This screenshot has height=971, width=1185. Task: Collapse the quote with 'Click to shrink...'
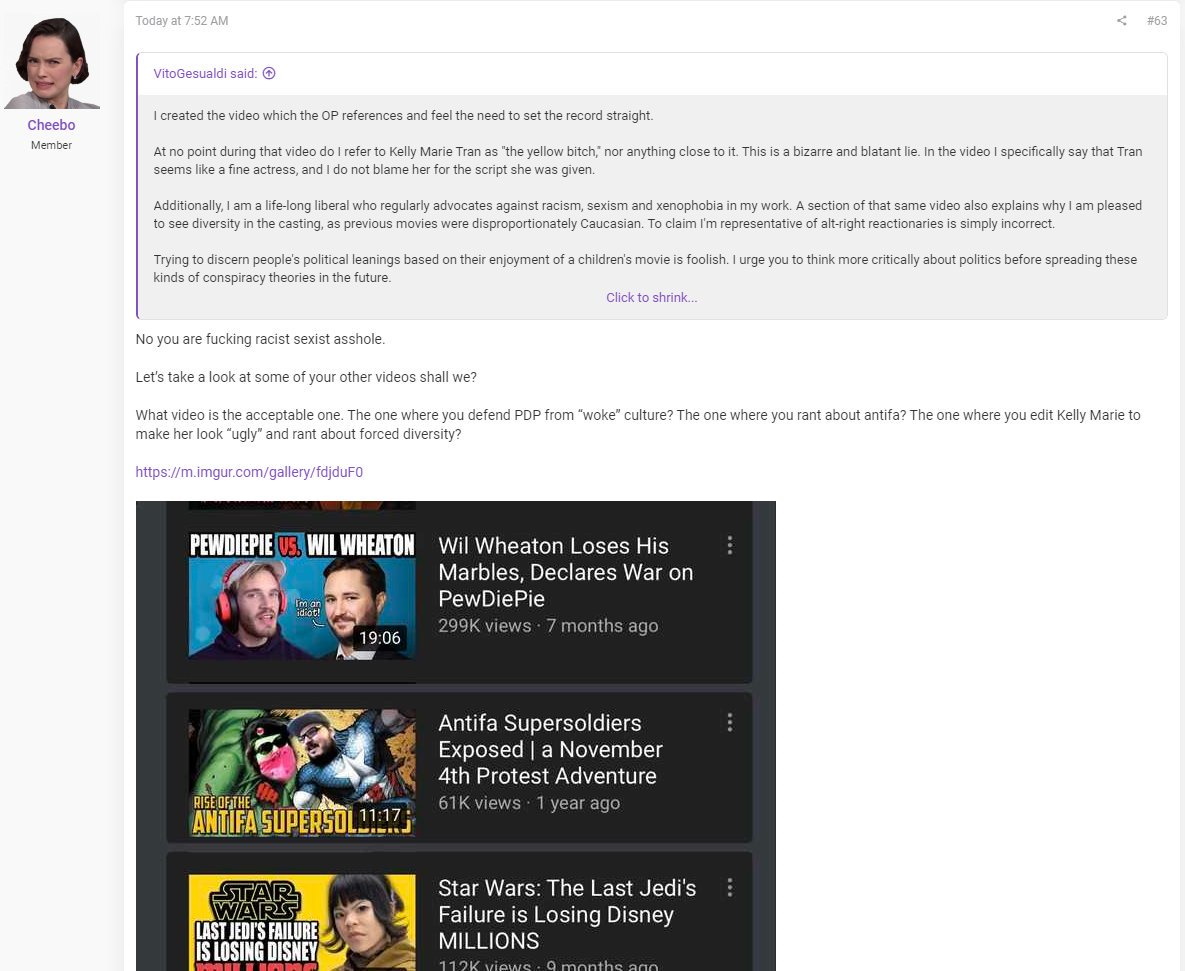[x=651, y=298]
